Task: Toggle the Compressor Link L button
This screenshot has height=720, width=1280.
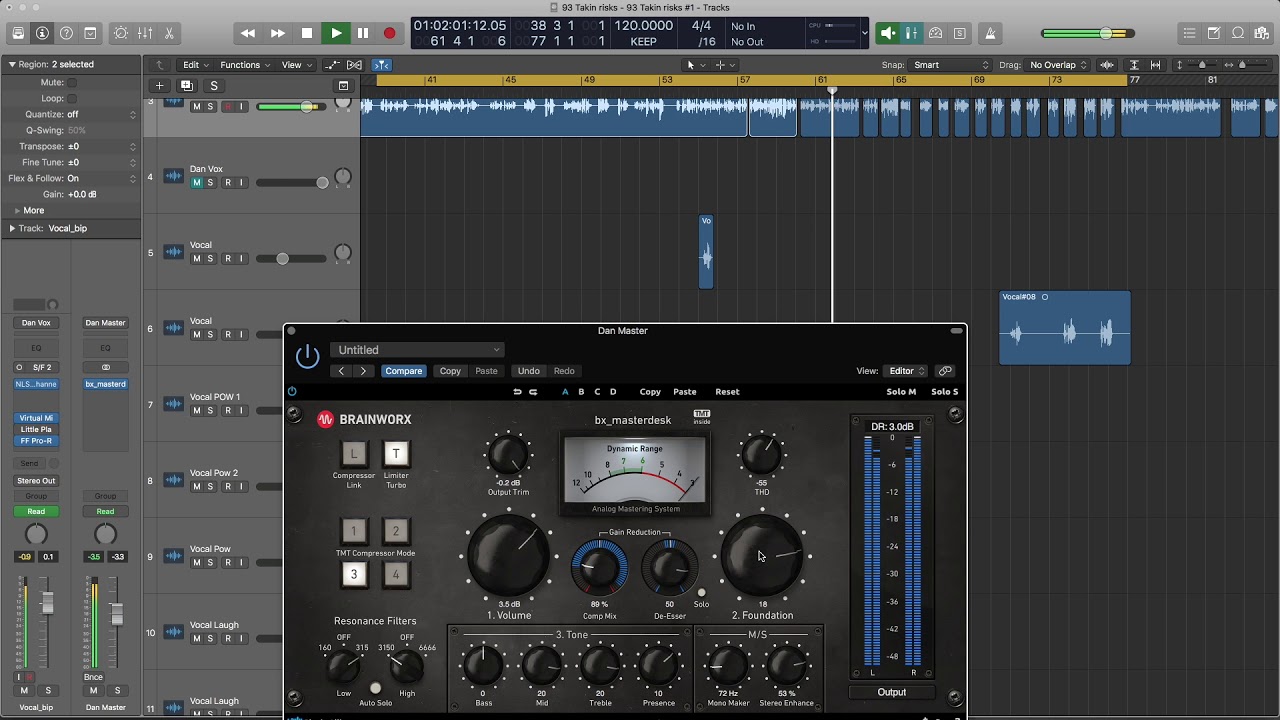Action: tap(353, 454)
